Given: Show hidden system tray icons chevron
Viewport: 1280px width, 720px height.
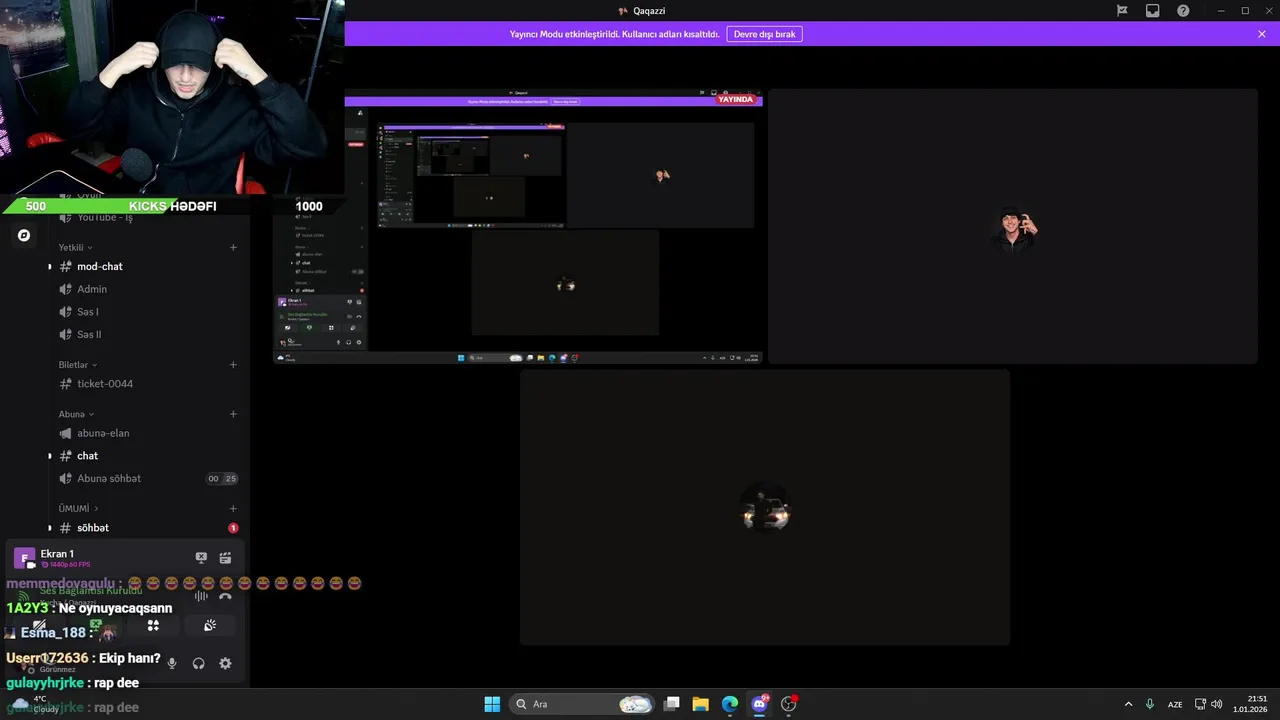Looking at the screenshot, I should click(1128, 704).
